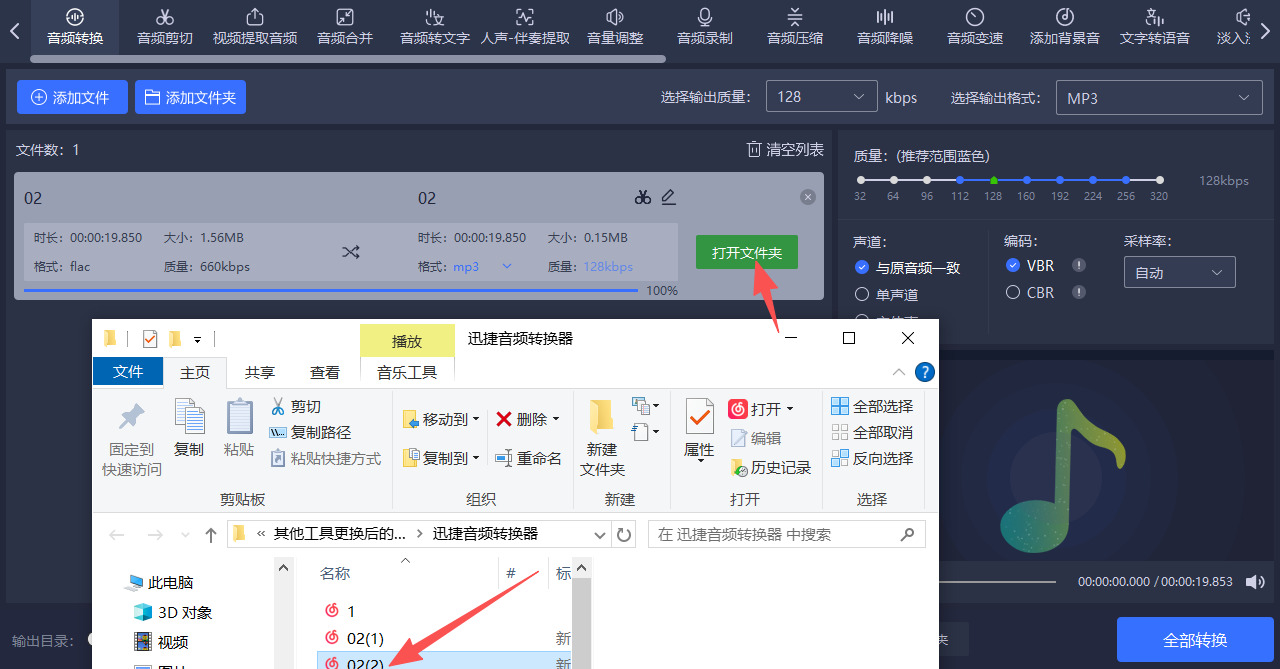Open the 音频降噪 noise reduction tool

point(885,27)
